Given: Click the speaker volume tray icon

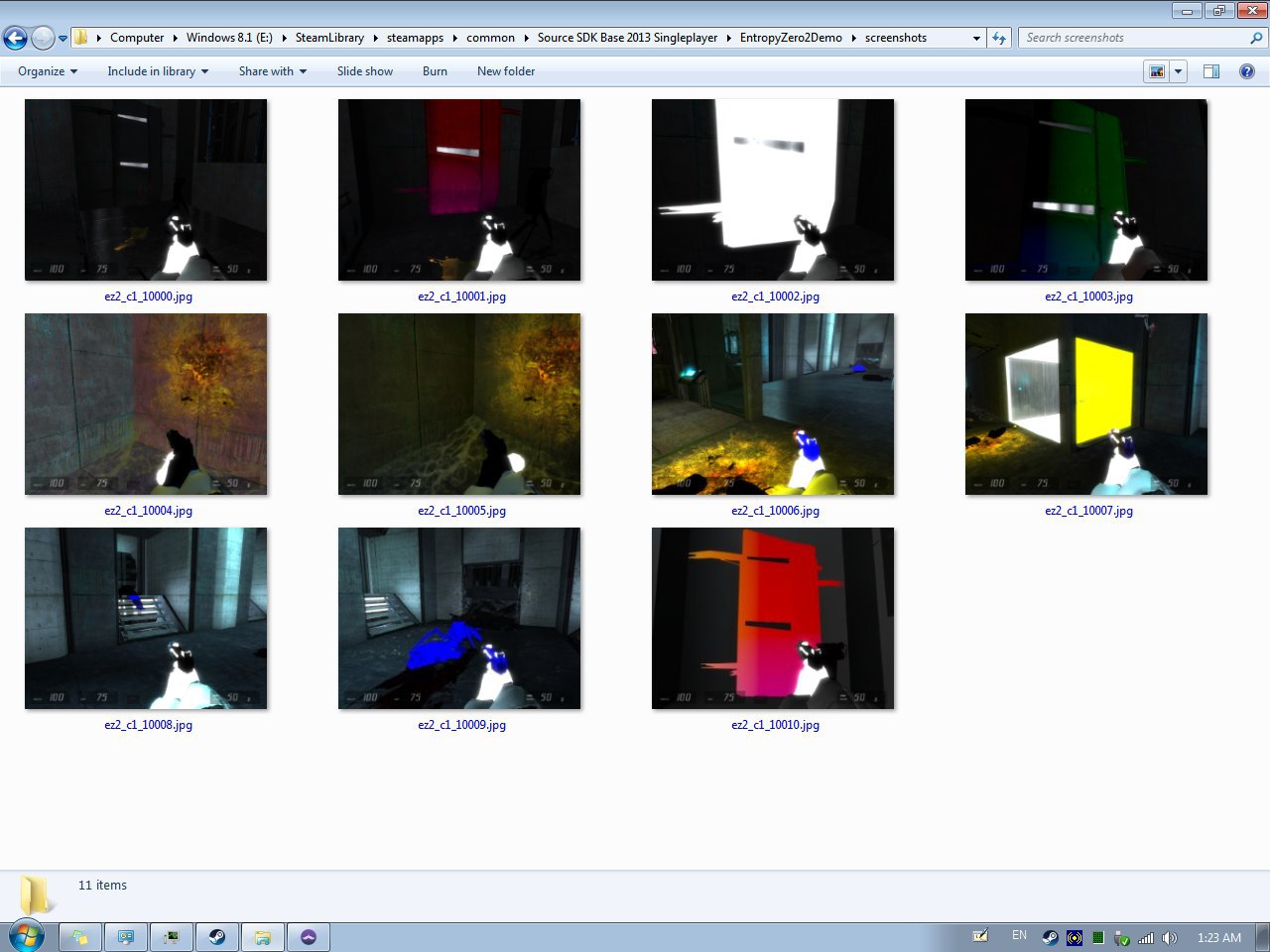Looking at the screenshot, I should tap(1170, 937).
